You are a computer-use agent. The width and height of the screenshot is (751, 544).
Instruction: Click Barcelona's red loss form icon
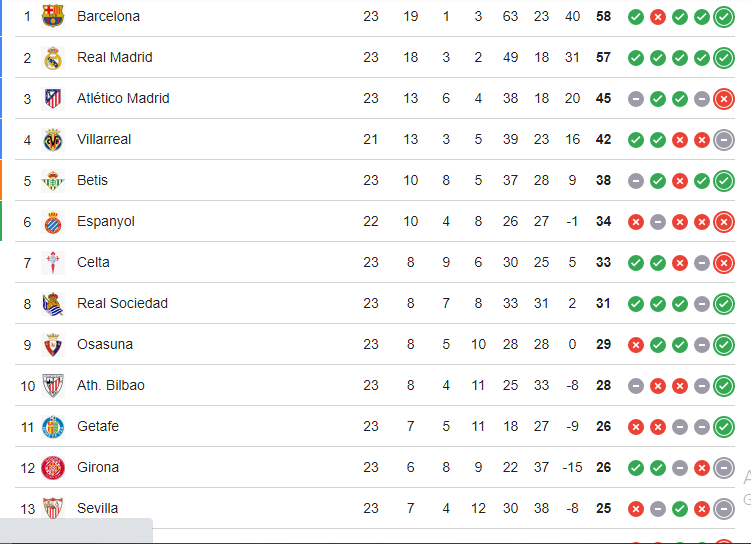[657, 16]
